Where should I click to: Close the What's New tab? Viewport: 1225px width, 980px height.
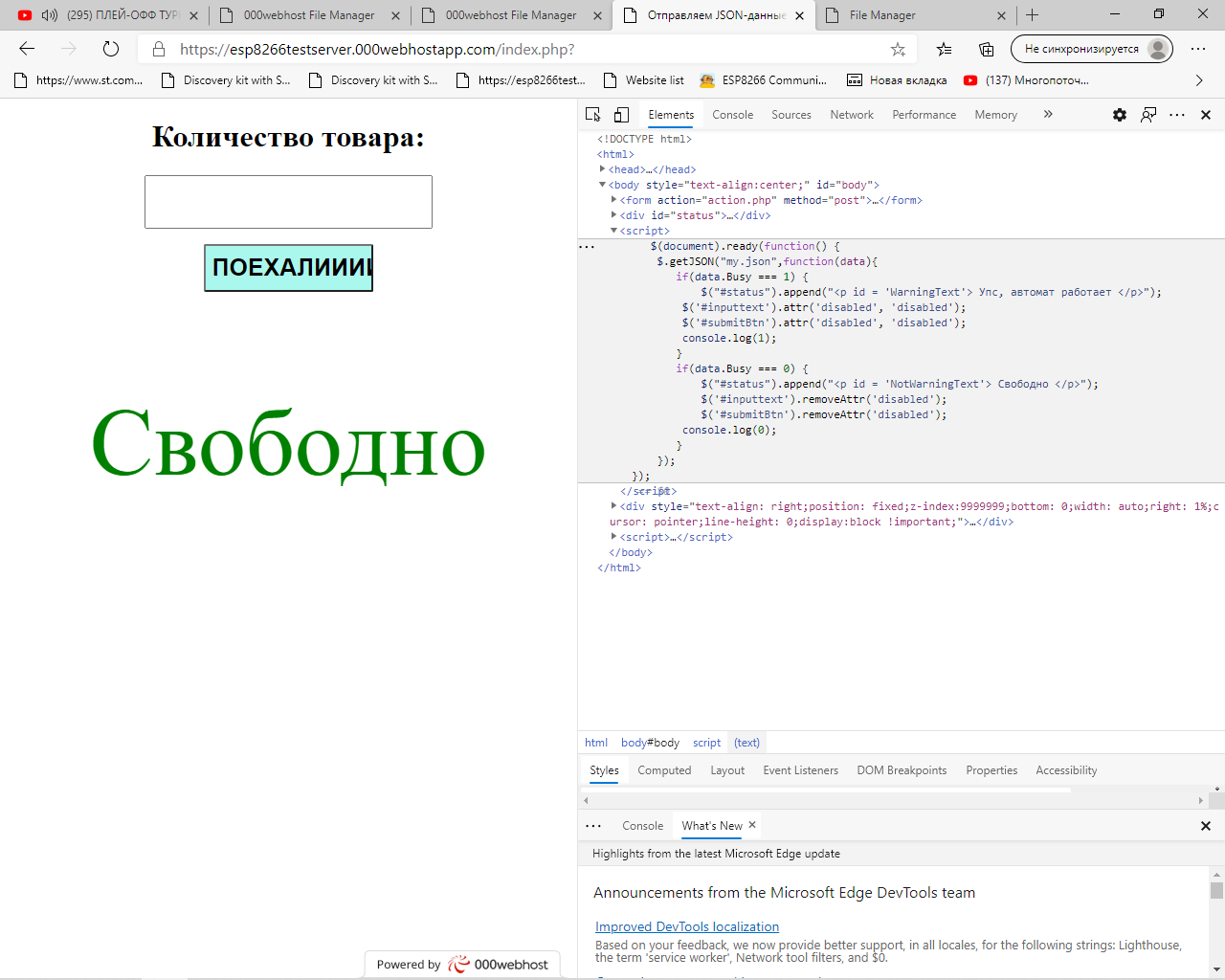tap(752, 825)
